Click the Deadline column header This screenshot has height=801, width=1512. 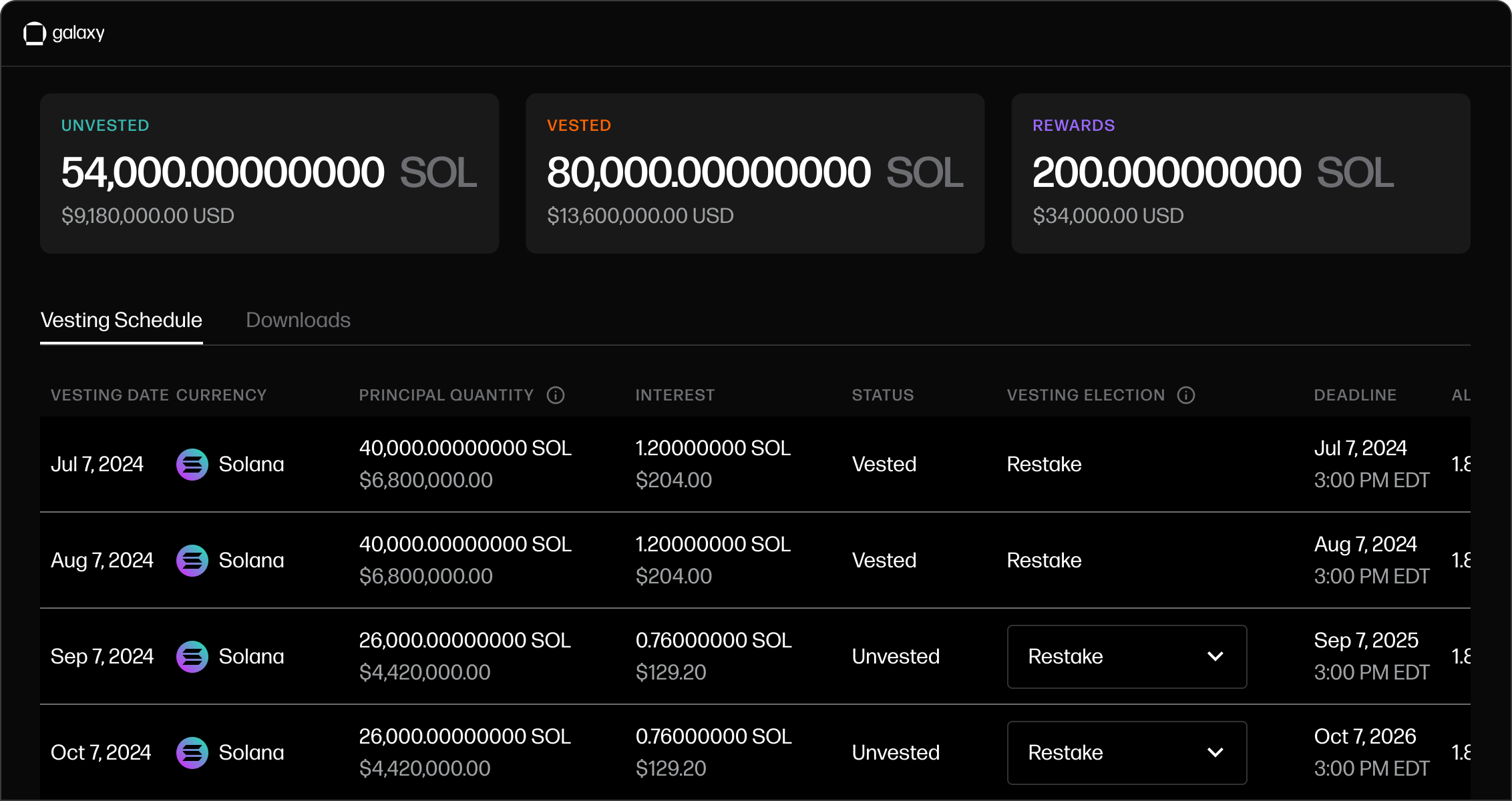pyautogui.click(x=1356, y=395)
